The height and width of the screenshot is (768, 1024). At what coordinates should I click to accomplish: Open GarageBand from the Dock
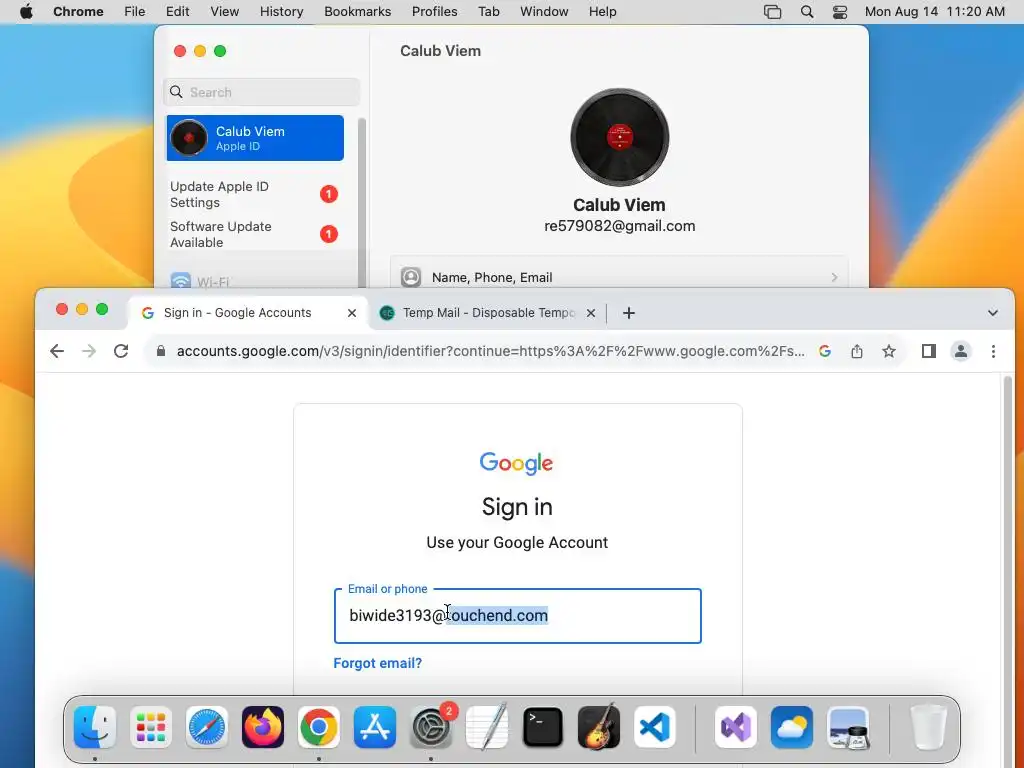tap(599, 727)
